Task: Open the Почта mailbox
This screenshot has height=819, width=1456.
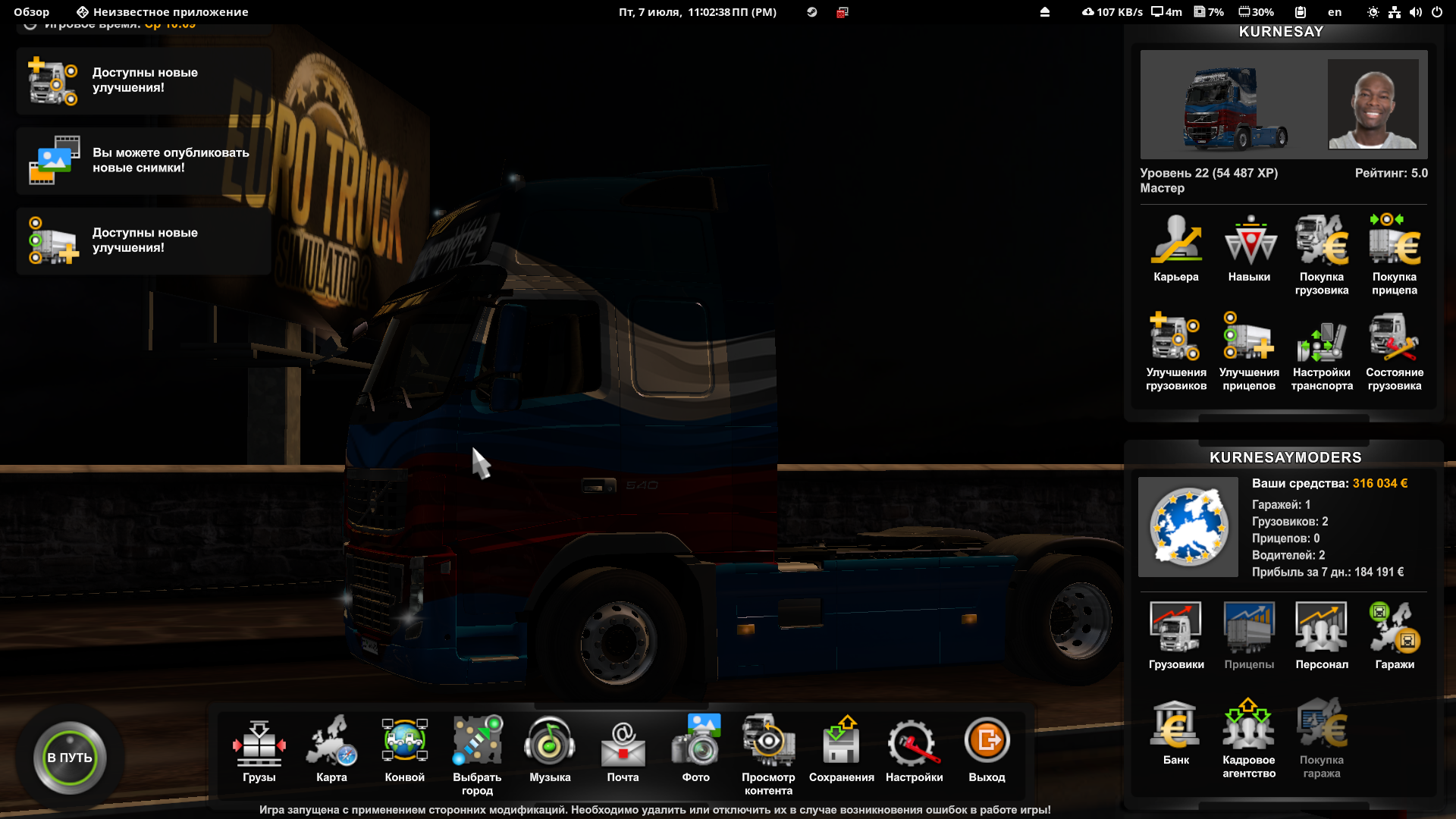Action: 623,743
